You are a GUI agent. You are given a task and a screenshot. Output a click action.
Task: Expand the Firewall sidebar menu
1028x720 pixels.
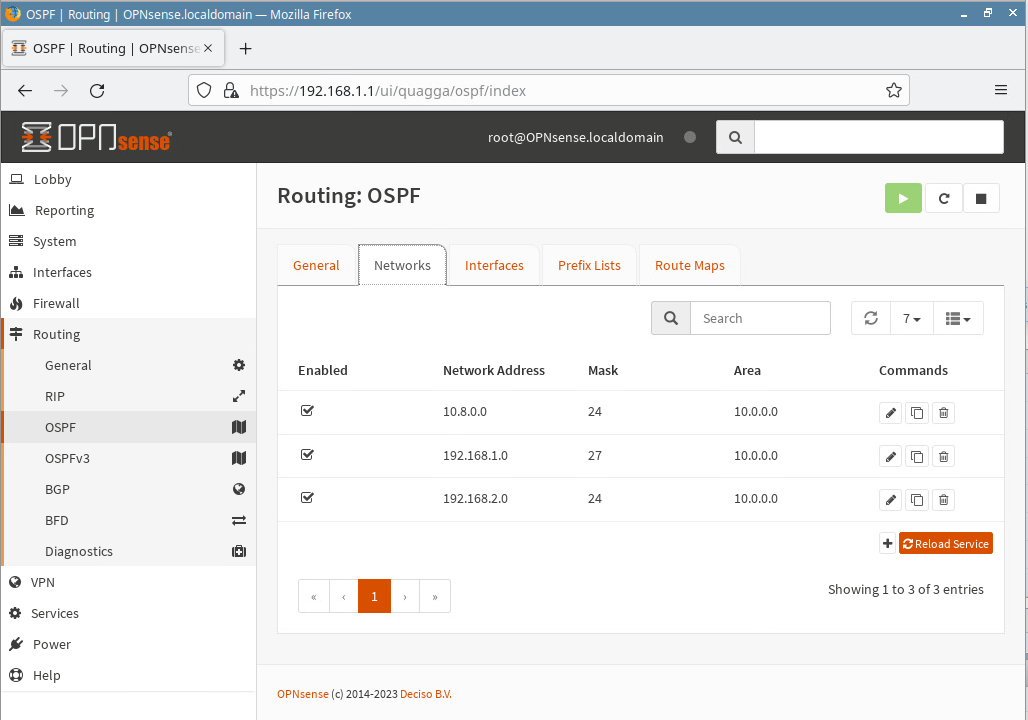pyautogui.click(x=56, y=303)
